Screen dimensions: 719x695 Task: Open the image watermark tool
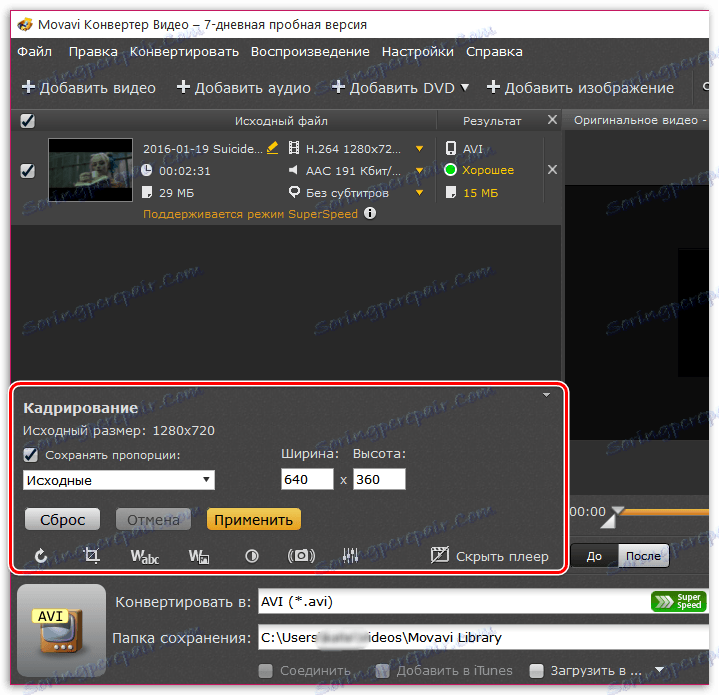pos(199,556)
